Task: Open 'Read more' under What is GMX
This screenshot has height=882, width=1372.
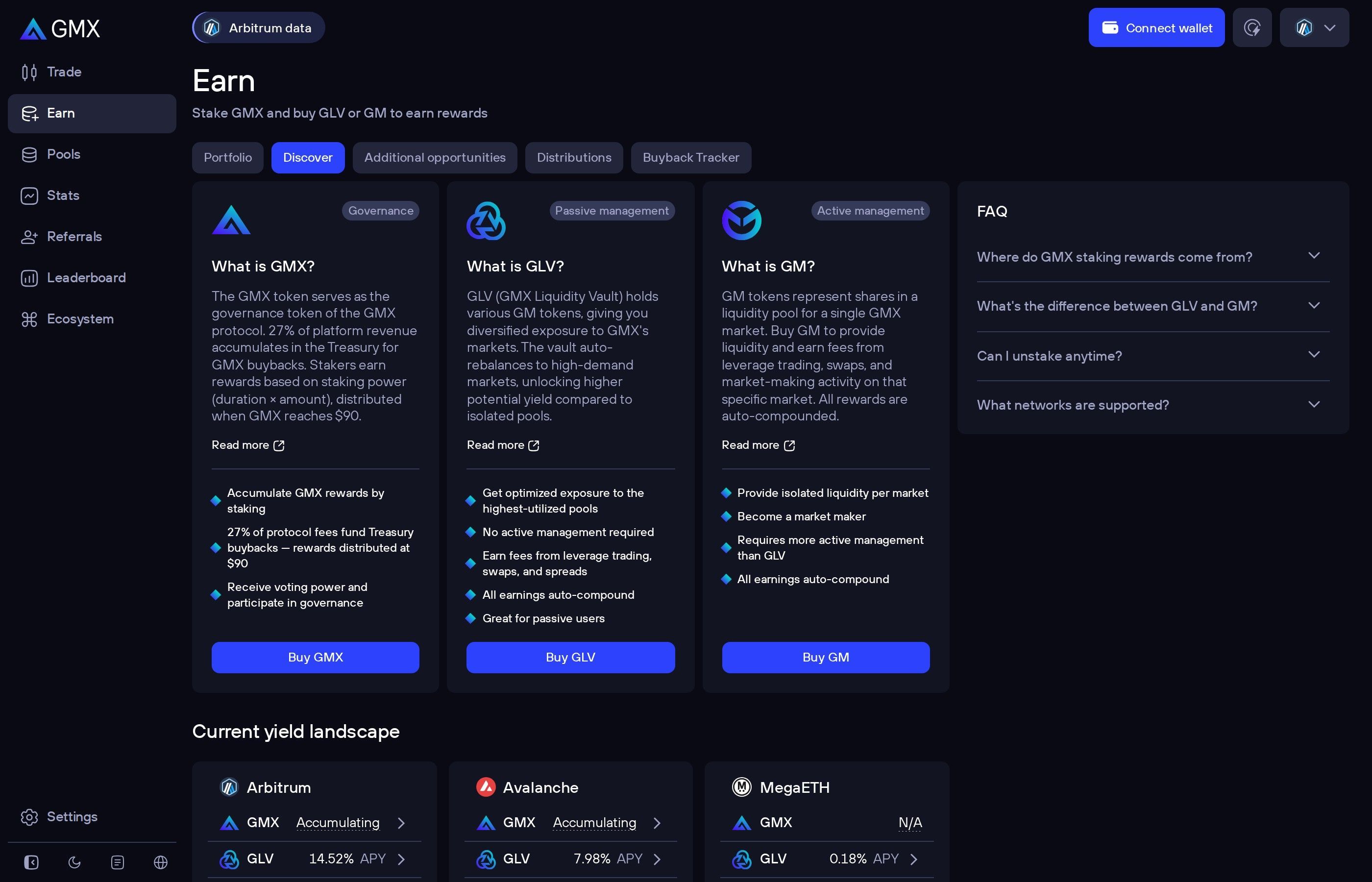Action: coord(247,445)
